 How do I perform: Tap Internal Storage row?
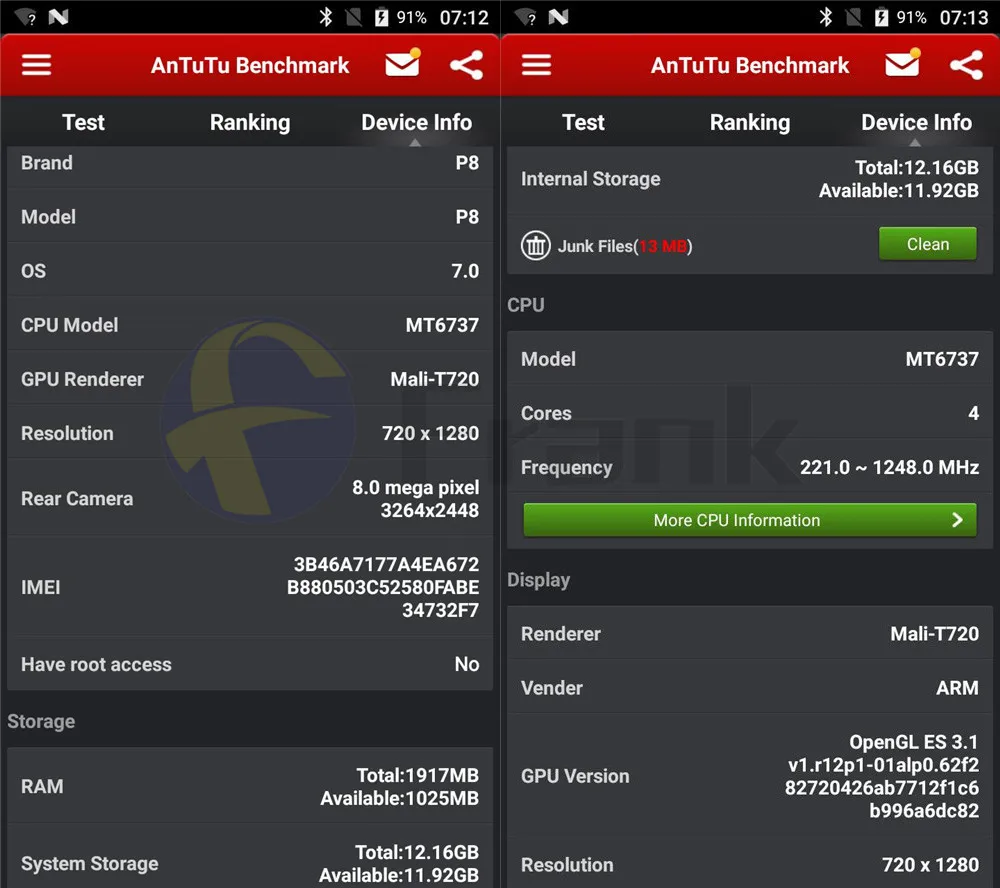pyautogui.click(x=750, y=180)
